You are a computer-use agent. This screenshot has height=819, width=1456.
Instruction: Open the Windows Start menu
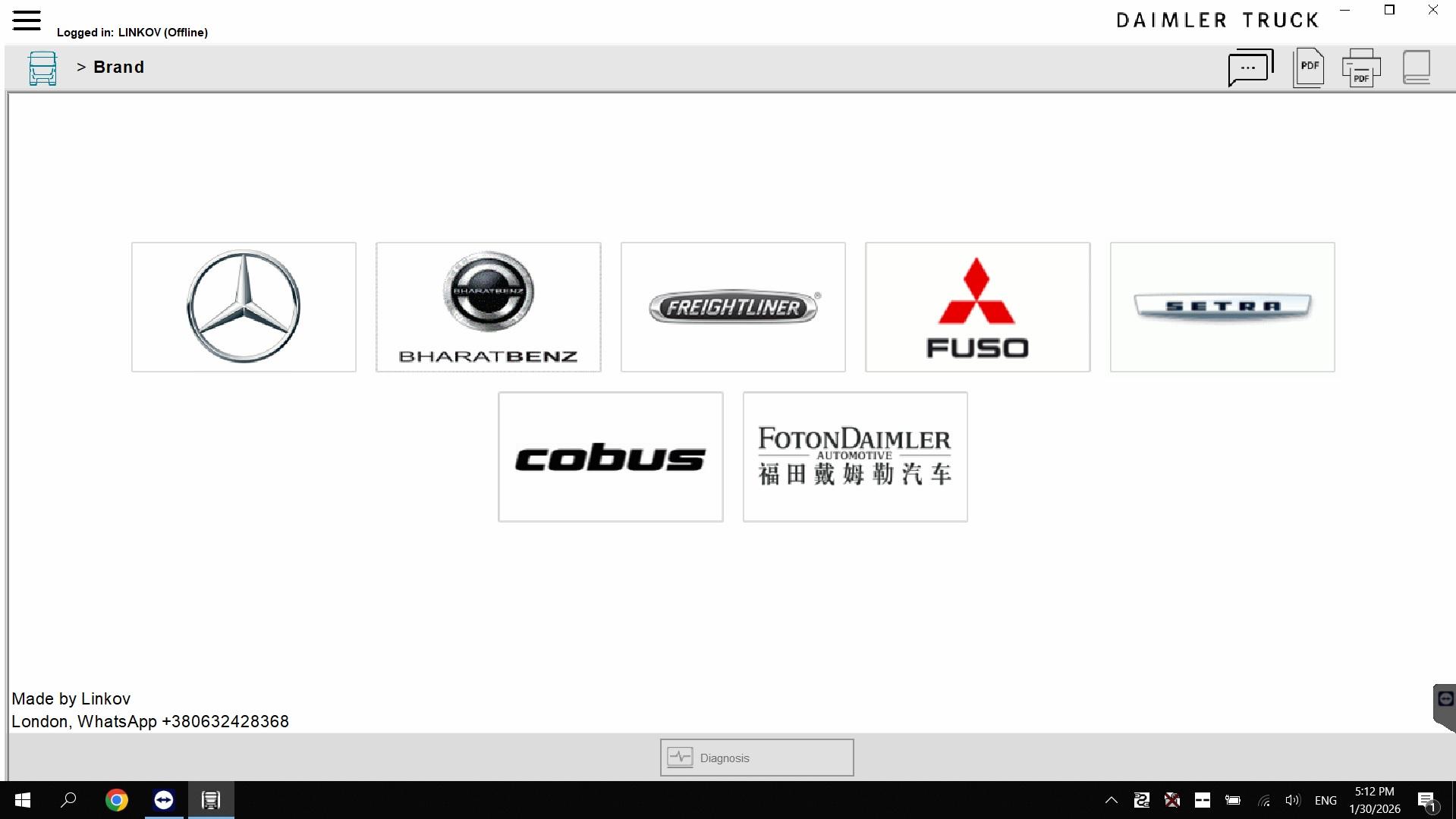[x=23, y=800]
